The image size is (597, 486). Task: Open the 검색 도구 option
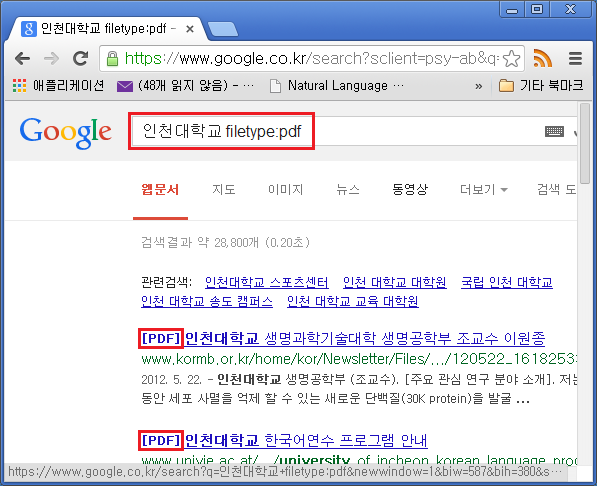pos(557,189)
